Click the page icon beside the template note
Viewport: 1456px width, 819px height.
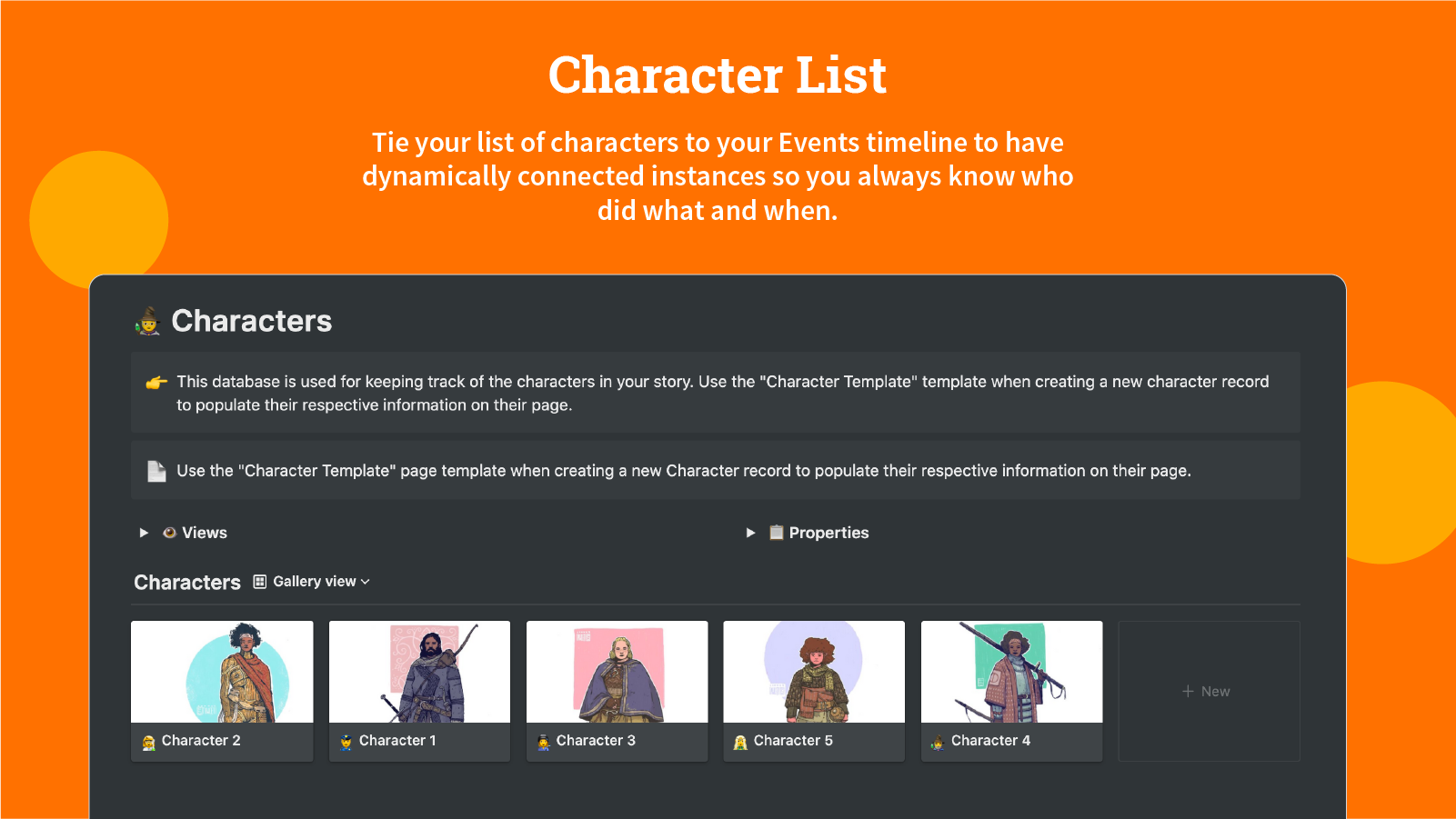[x=156, y=470]
